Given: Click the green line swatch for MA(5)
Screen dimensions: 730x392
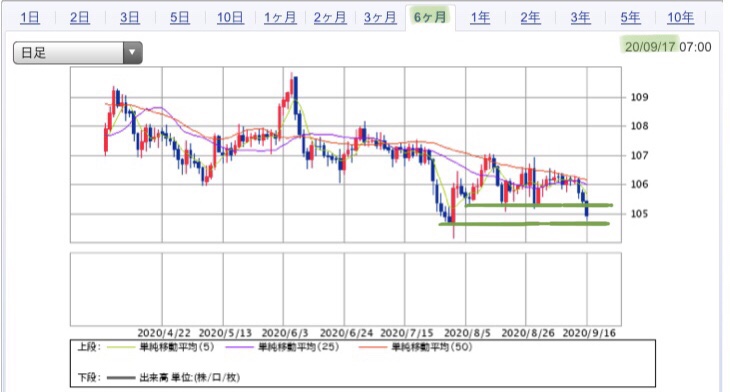Looking at the screenshot, I should point(121,347).
